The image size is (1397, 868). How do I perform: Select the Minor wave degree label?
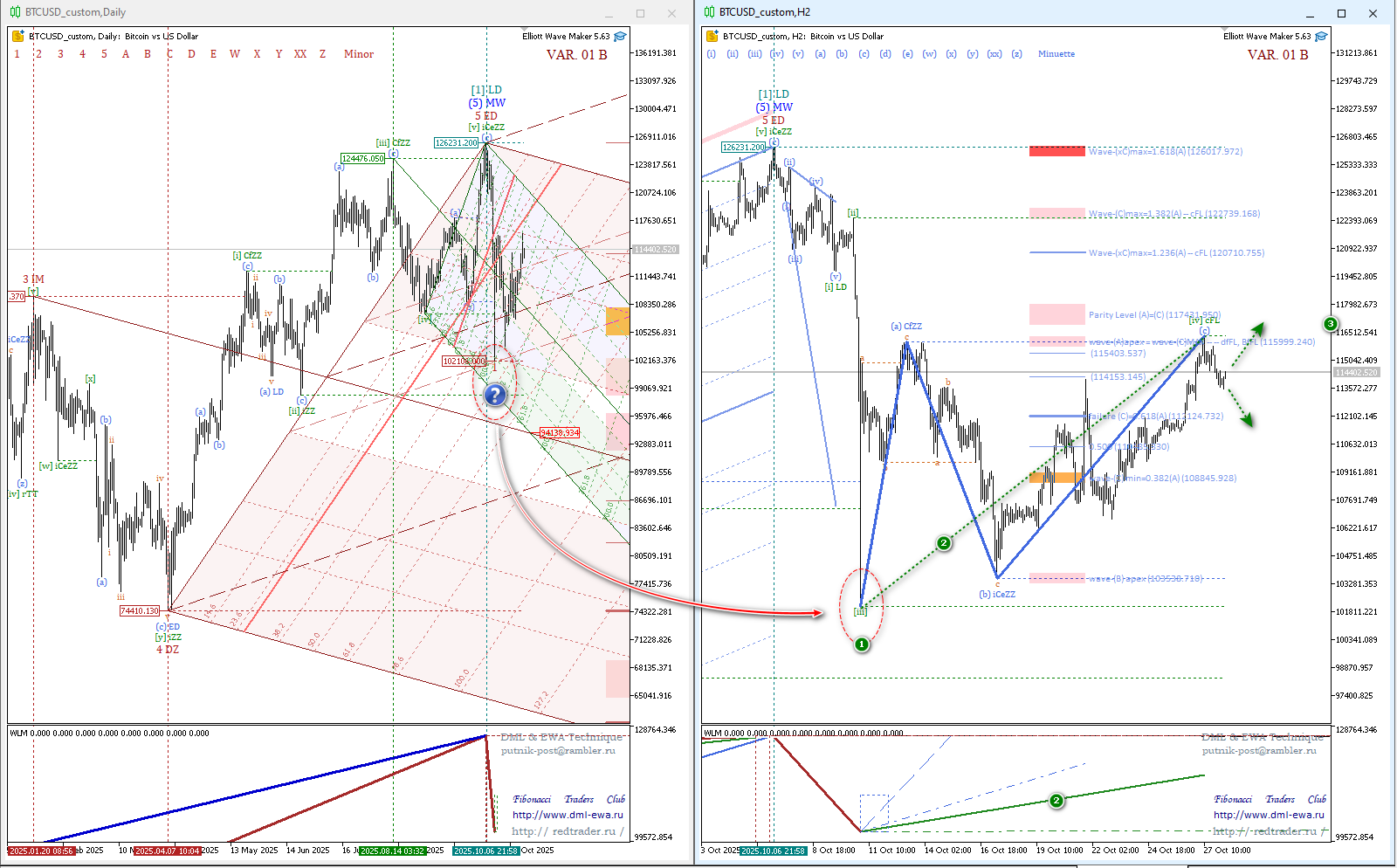click(358, 54)
